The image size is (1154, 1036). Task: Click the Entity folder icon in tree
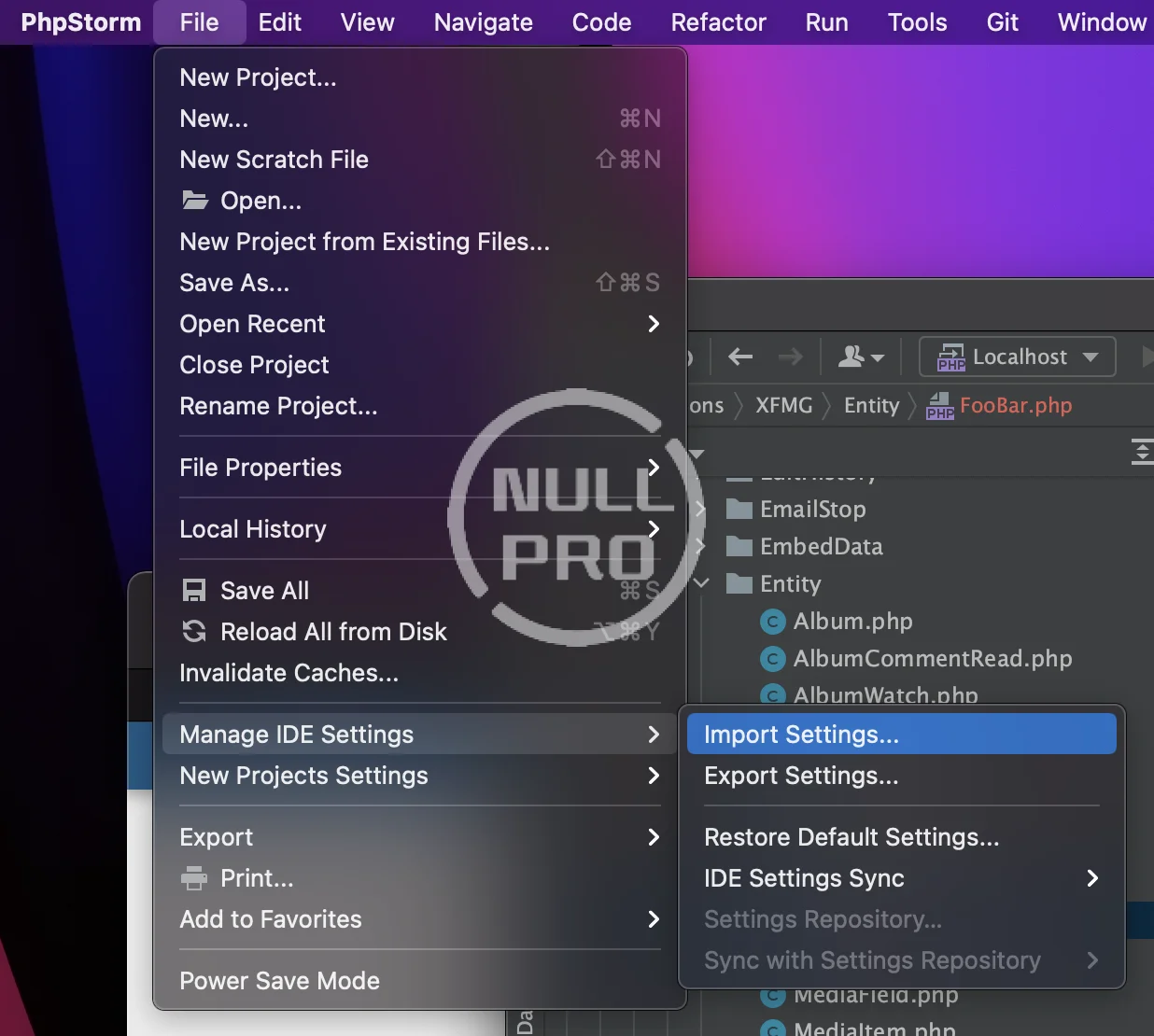coord(739,583)
